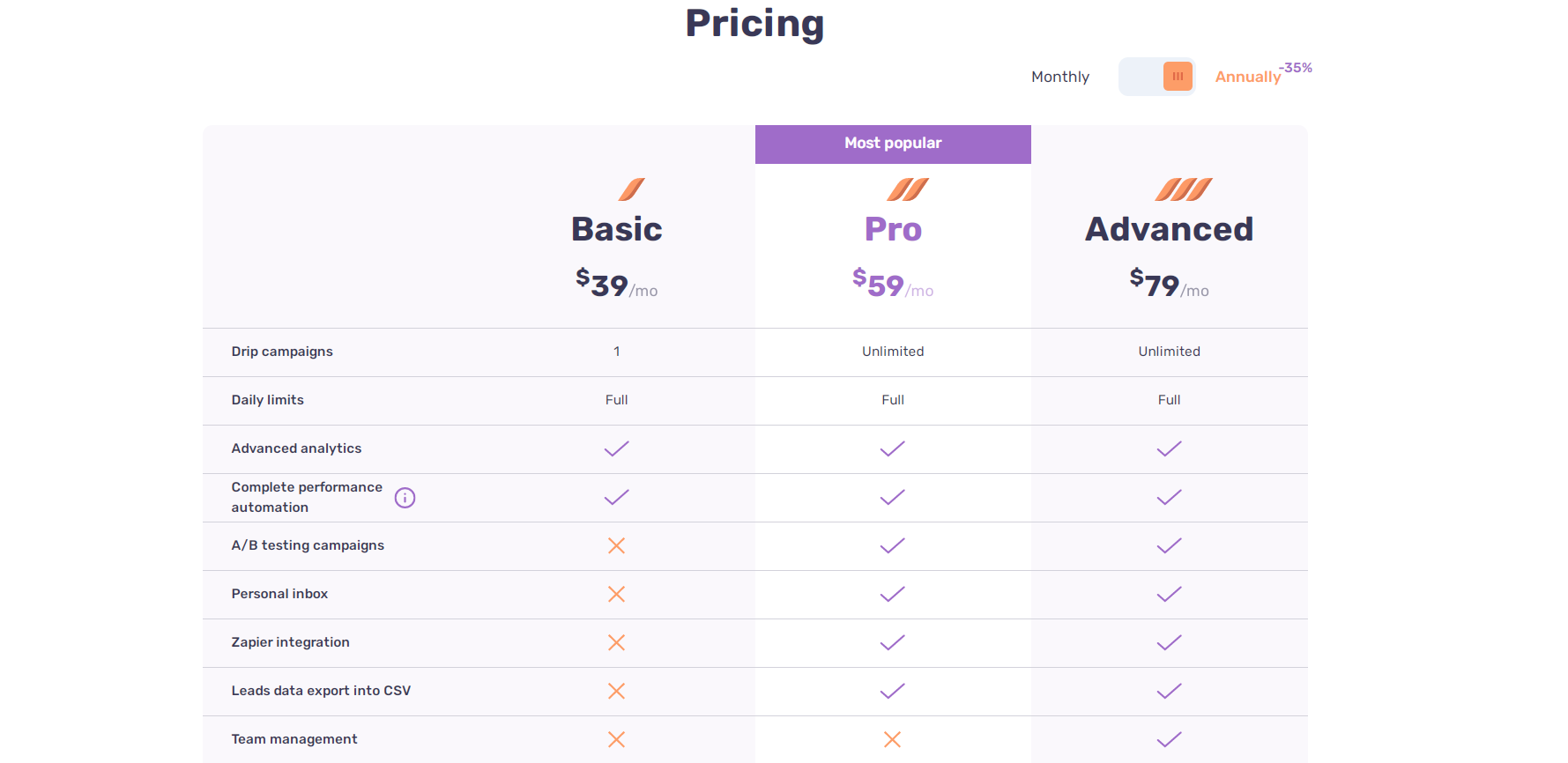The height and width of the screenshot is (763, 1568).
Task: Click the Monthly billing label
Action: (x=1059, y=77)
